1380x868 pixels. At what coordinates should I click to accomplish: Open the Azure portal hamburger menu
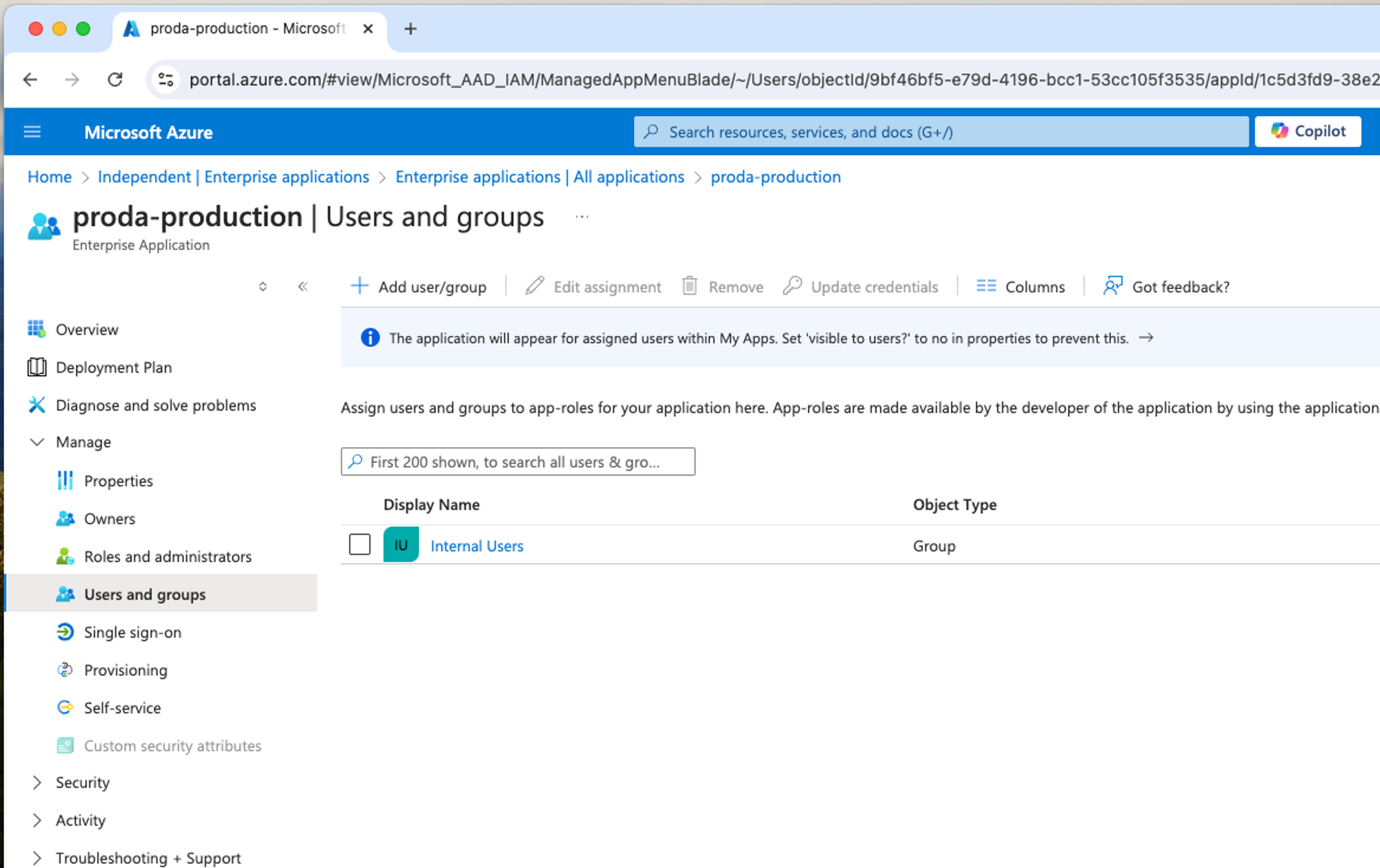click(32, 132)
